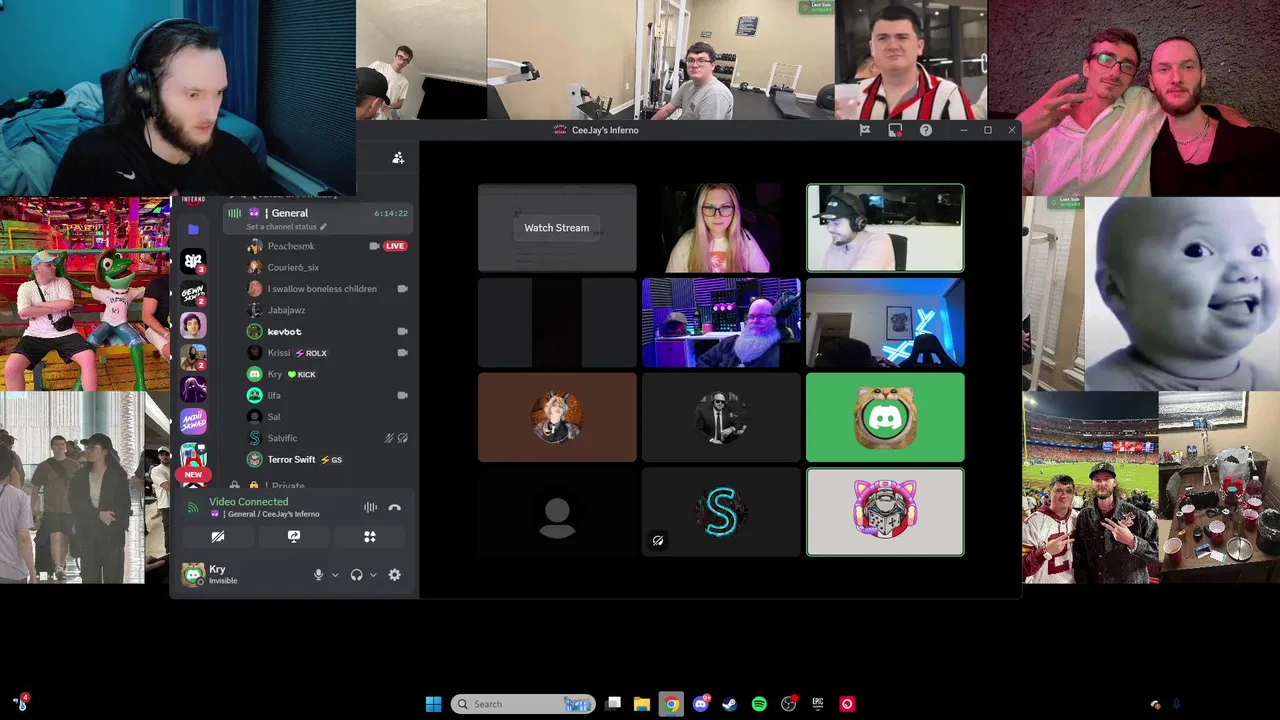Screen dimensions: 1280x720
Task: Toggle screen sharing in the voice panel
Action: (x=294, y=537)
